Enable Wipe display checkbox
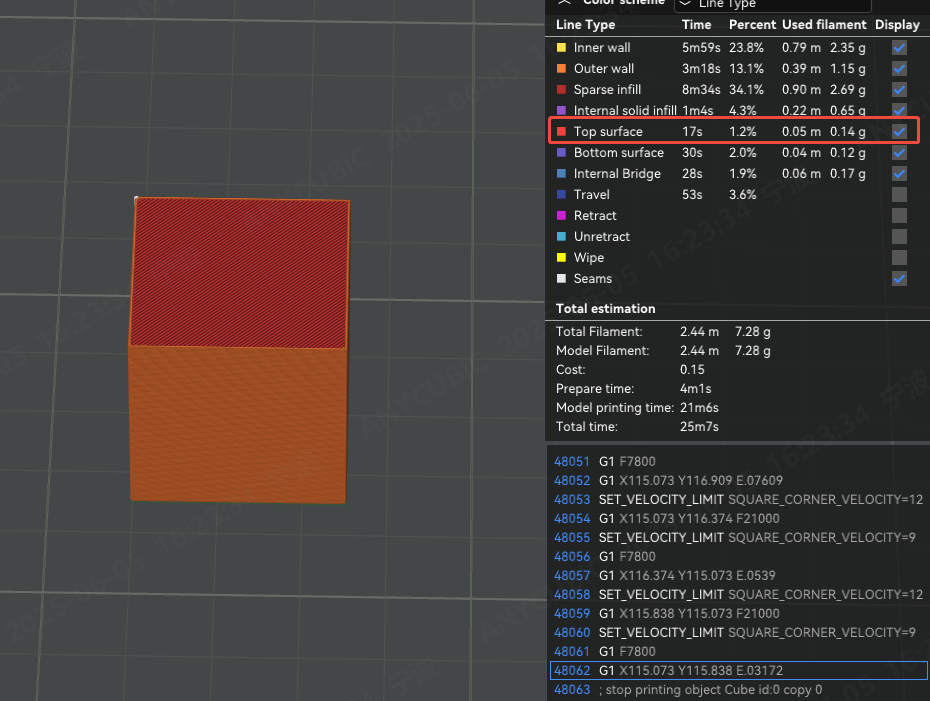The height and width of the screenshot is (701, 930). (899, 257)
